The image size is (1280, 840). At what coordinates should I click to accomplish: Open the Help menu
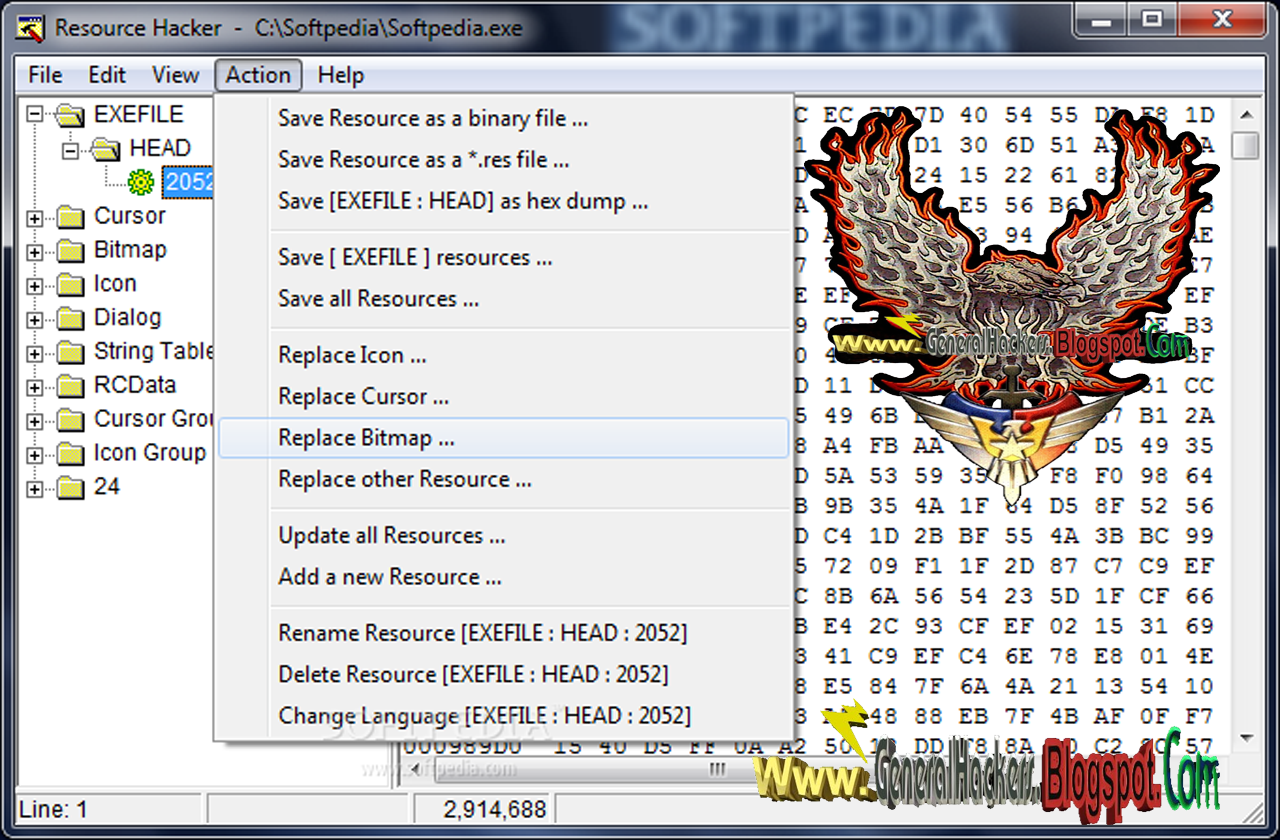click(341, 75)
